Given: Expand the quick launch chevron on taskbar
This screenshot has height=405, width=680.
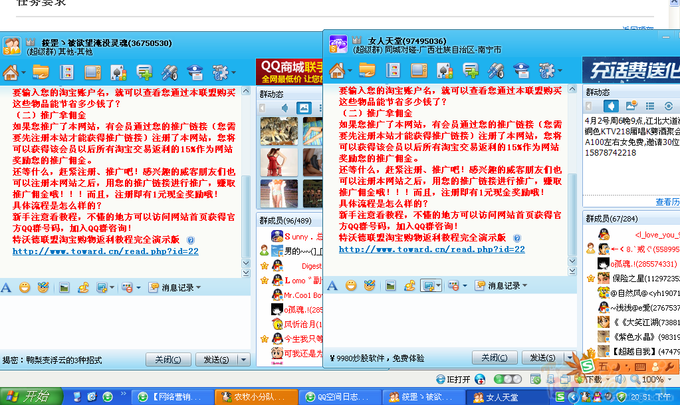Looking at the screenshot, I should point(124,394).
